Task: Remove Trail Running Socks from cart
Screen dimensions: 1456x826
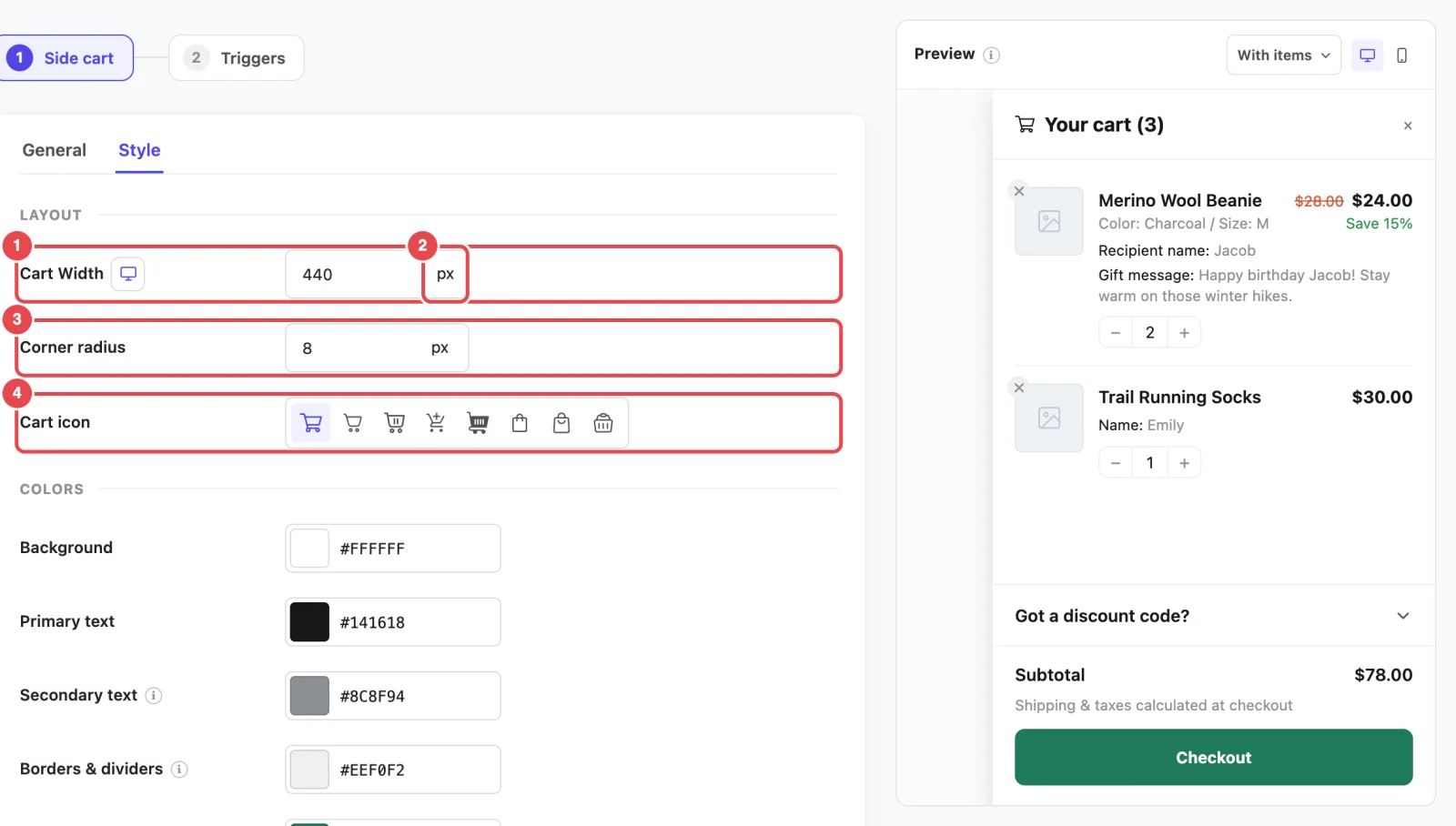Action: pos(1019,388)
